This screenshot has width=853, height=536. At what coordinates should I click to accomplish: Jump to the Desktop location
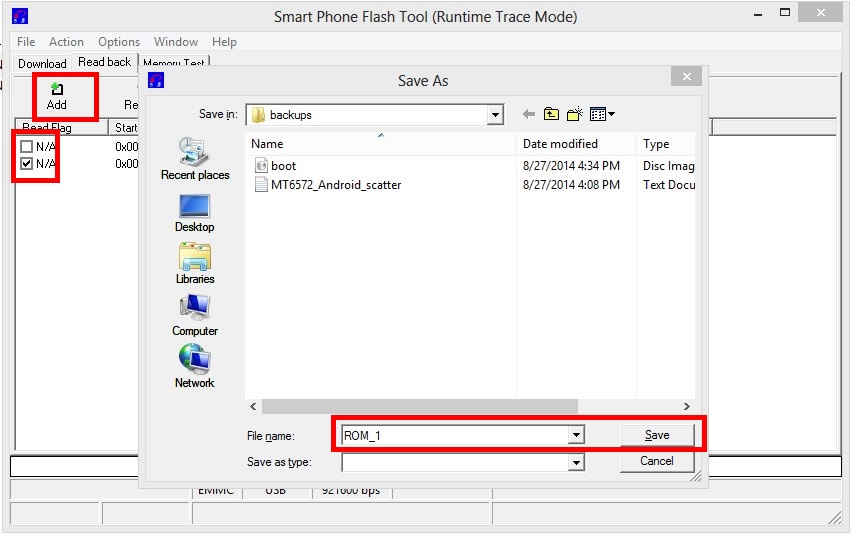[195, 214]
